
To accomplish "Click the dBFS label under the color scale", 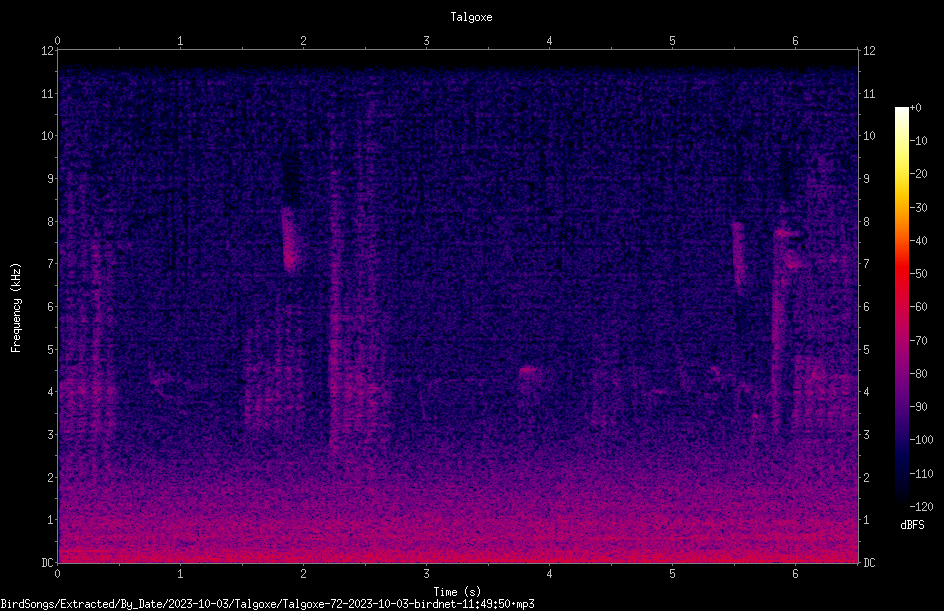I will [912, 525].
